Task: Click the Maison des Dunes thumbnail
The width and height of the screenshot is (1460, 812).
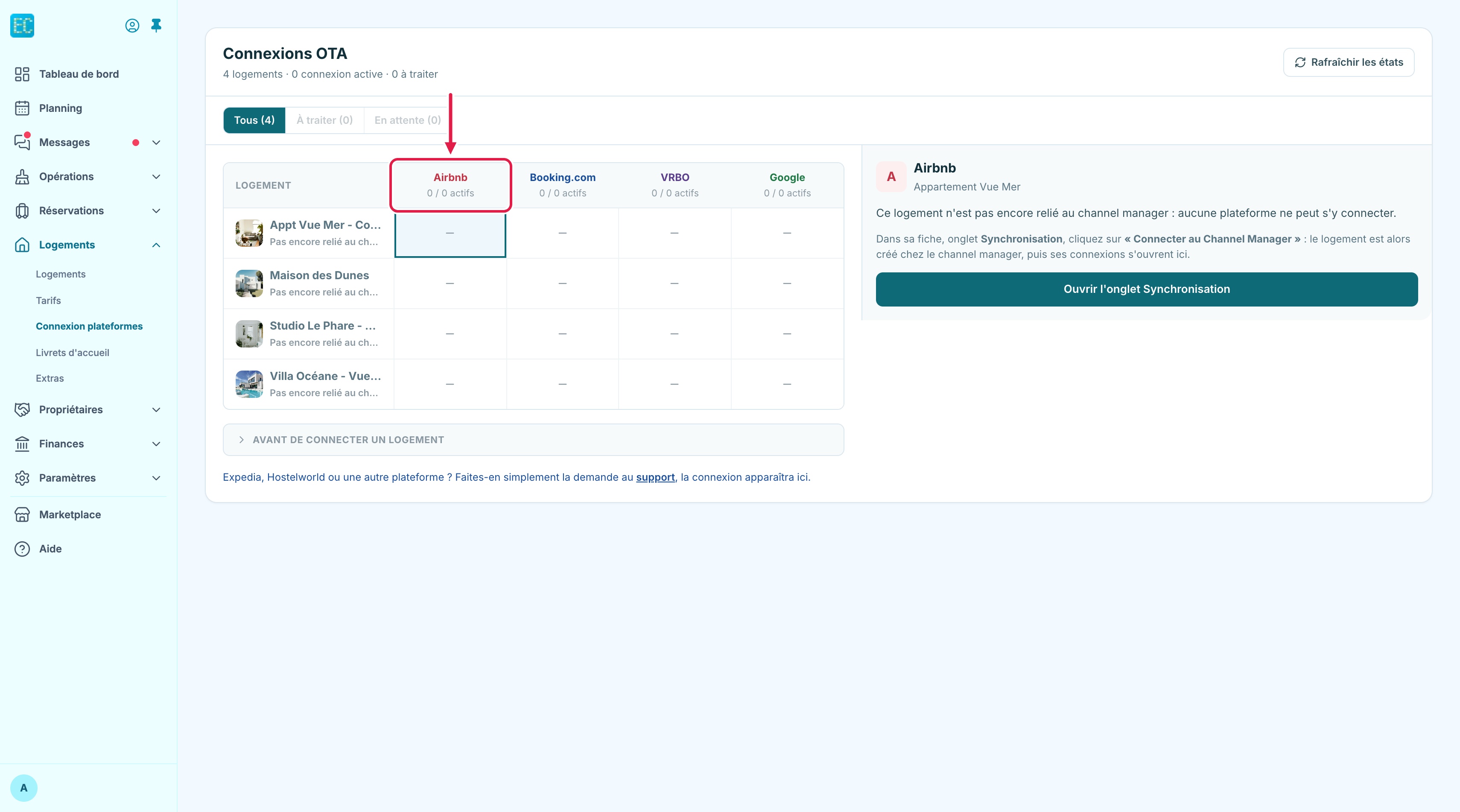Action: click(249, 283)
